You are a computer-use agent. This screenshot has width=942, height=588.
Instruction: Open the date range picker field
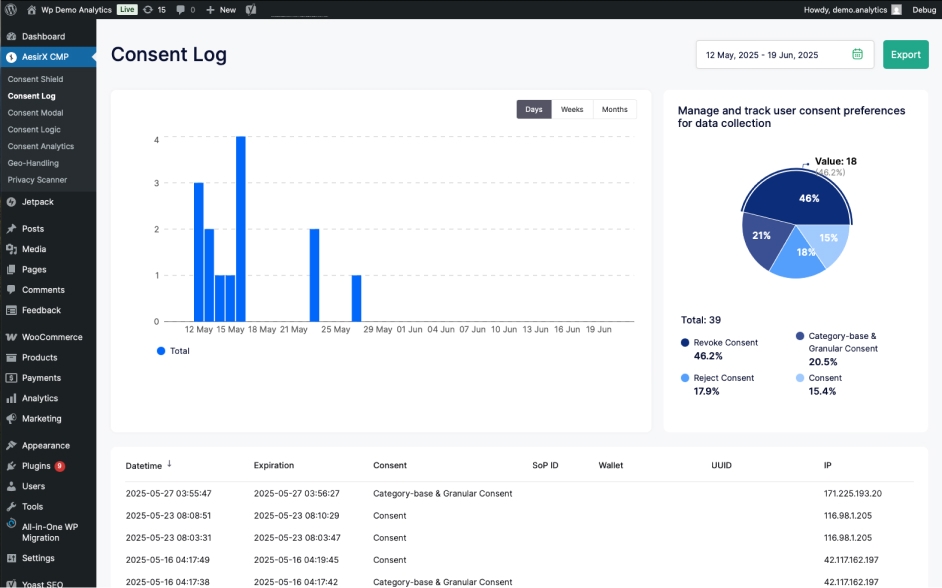point(785,55)
